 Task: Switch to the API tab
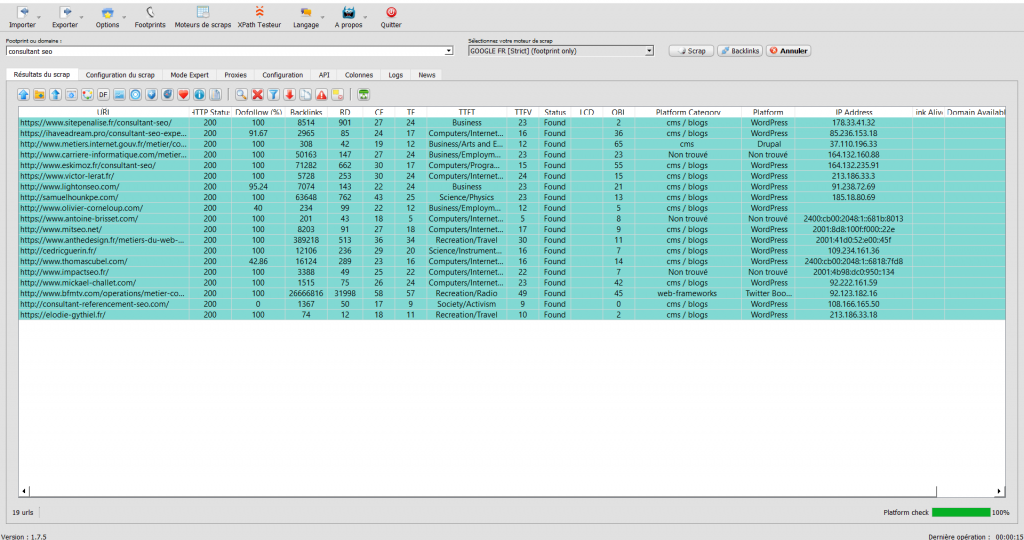[x=324, y=75]
